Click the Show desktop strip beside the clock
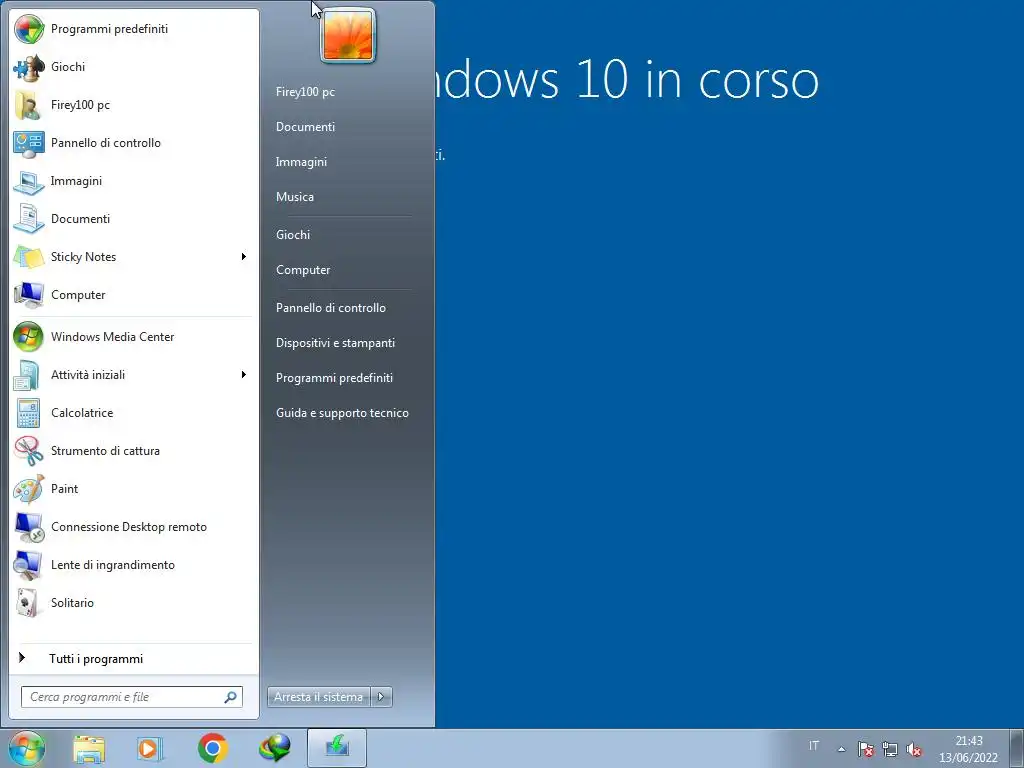The image size is (1024, 768). click(1019, 749)
